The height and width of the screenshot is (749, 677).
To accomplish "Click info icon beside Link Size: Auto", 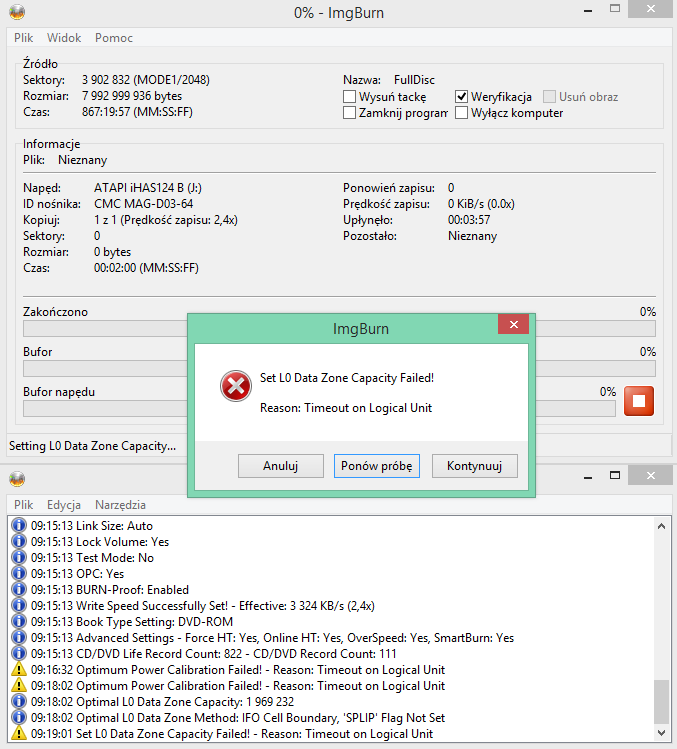I will point(19,525).
